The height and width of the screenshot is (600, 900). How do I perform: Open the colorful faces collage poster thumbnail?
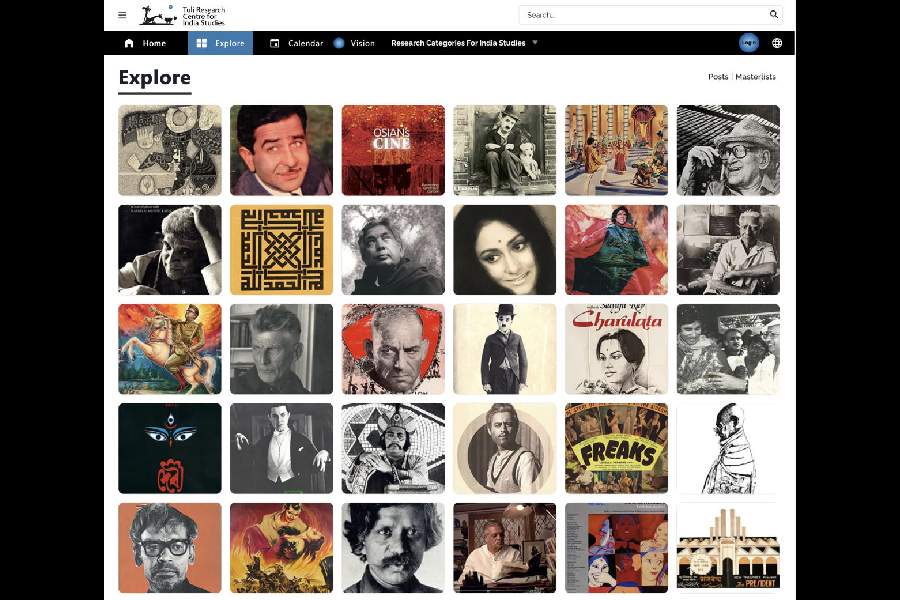click(x=616, y=548)
